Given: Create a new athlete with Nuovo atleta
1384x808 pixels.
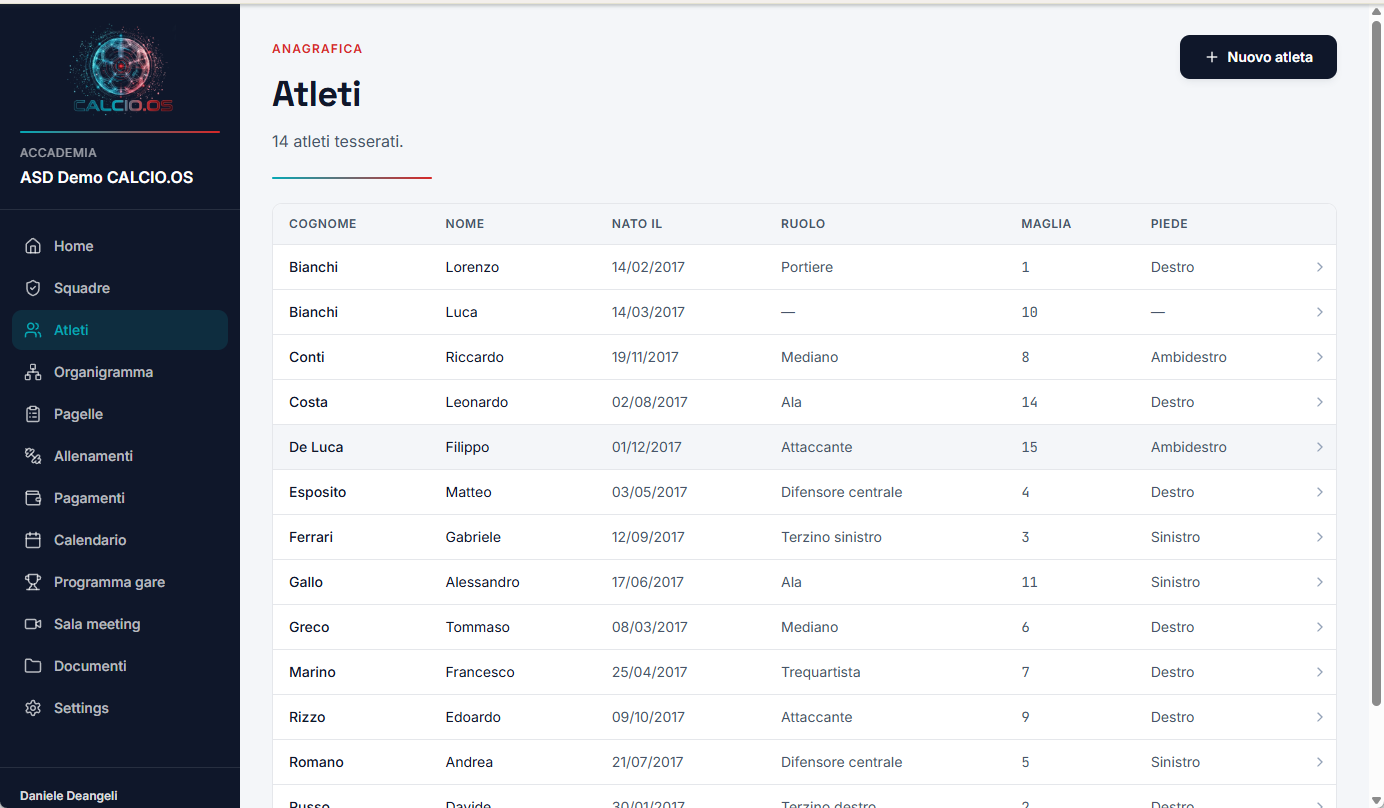Looking at the screenshot, I should (x=1258, y=57).
